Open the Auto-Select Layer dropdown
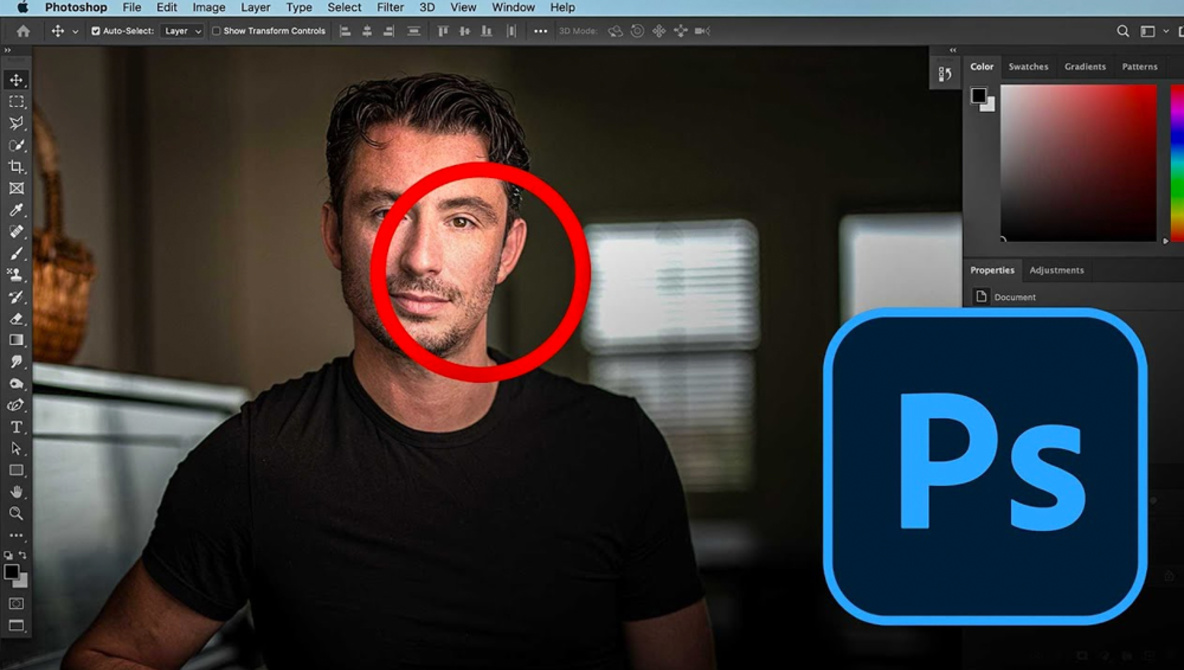 (182, 31)
